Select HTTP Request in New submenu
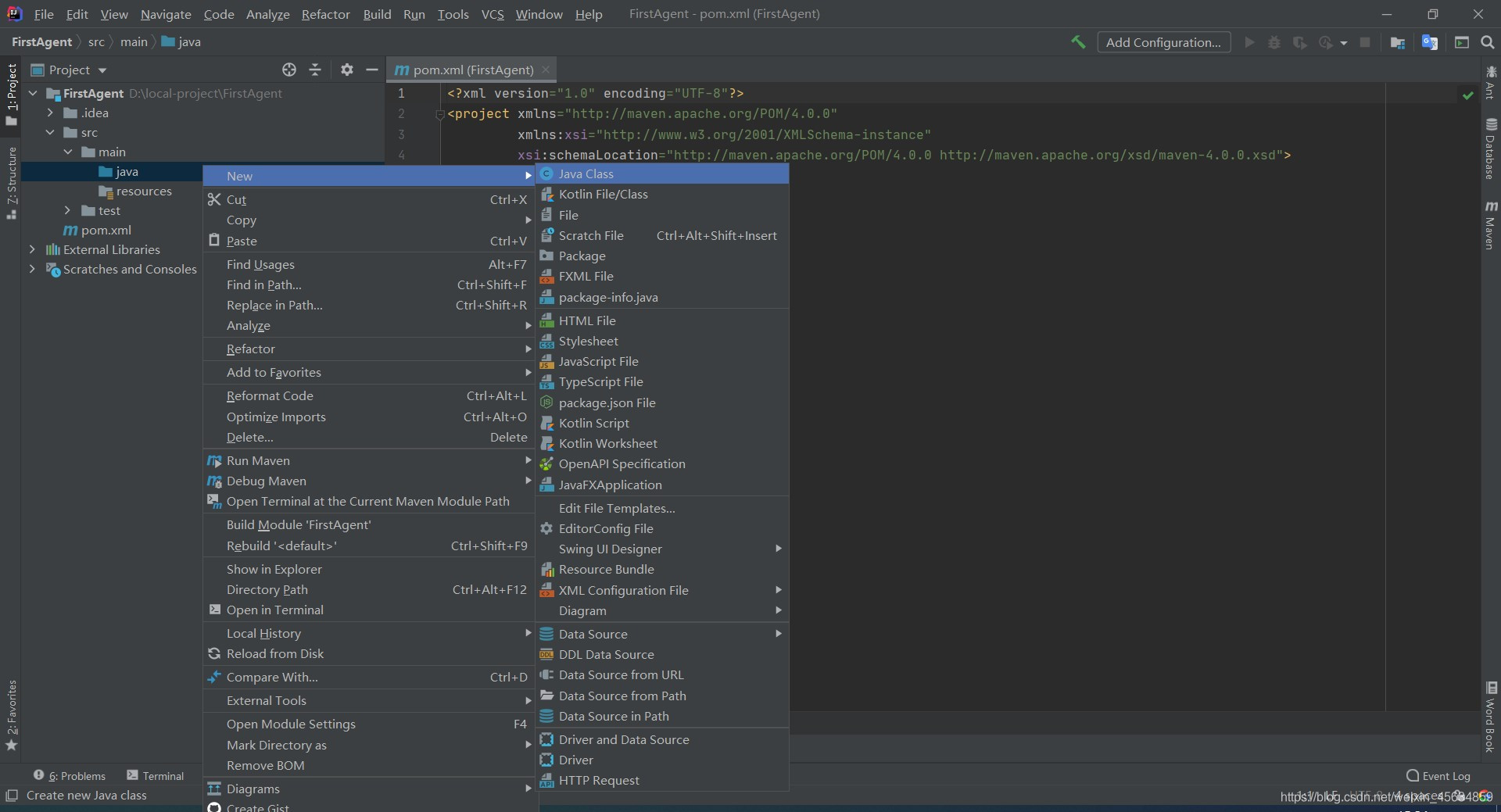Screen dimensions: 1501x812 662,780
